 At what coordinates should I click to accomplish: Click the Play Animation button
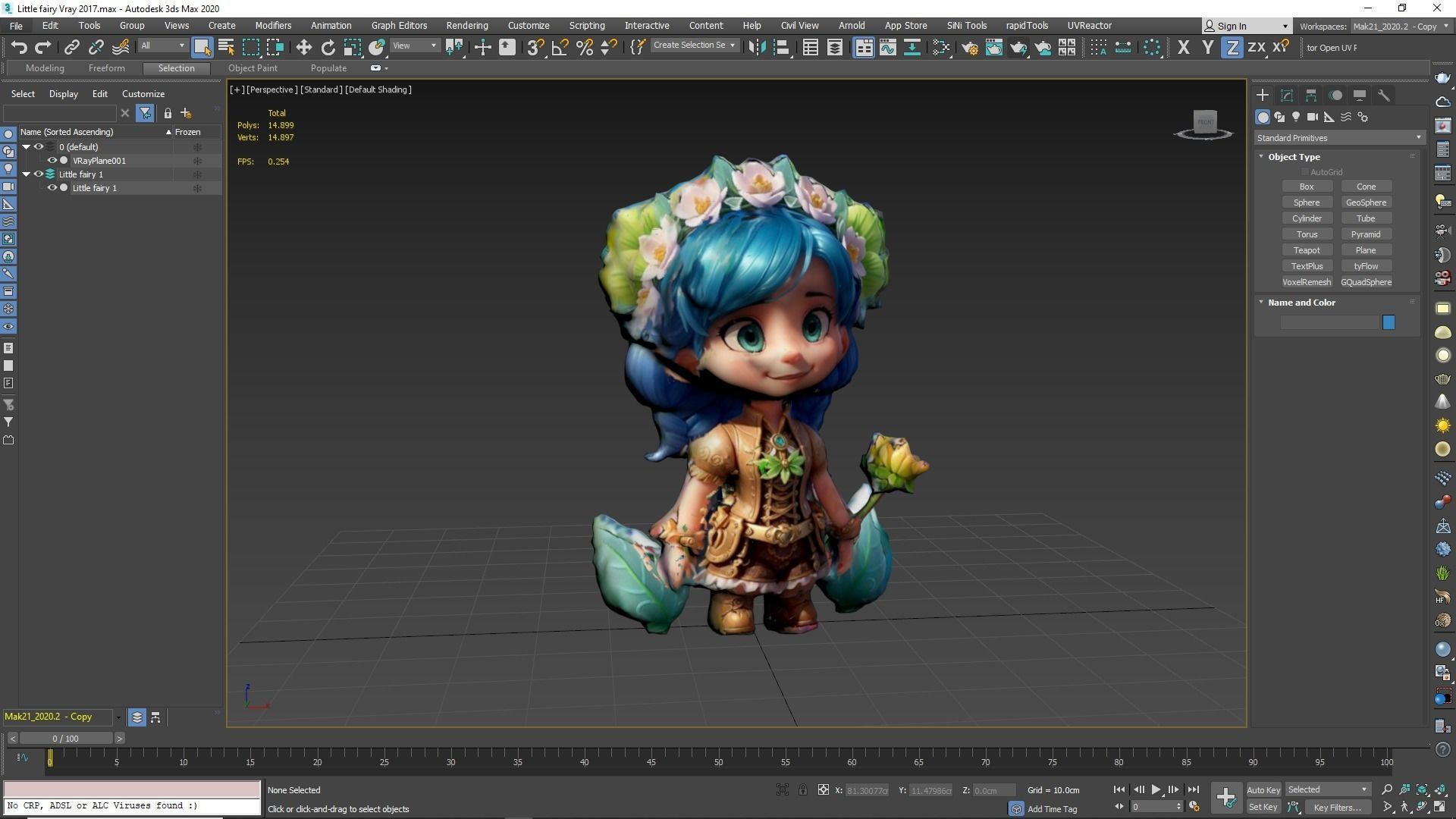click(1156, 789)
